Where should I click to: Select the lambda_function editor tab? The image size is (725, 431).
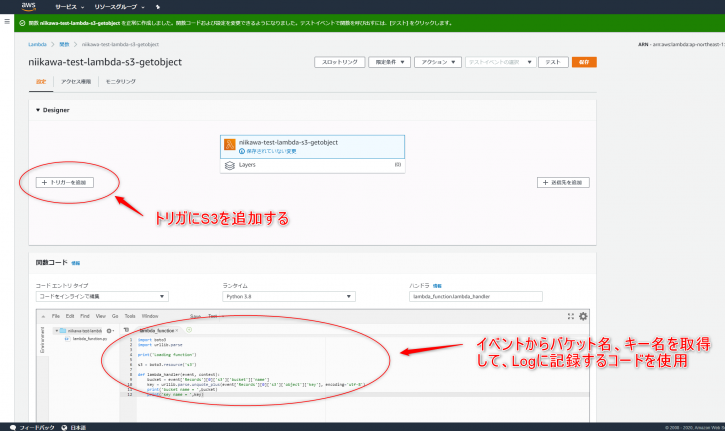click(157, 330)
